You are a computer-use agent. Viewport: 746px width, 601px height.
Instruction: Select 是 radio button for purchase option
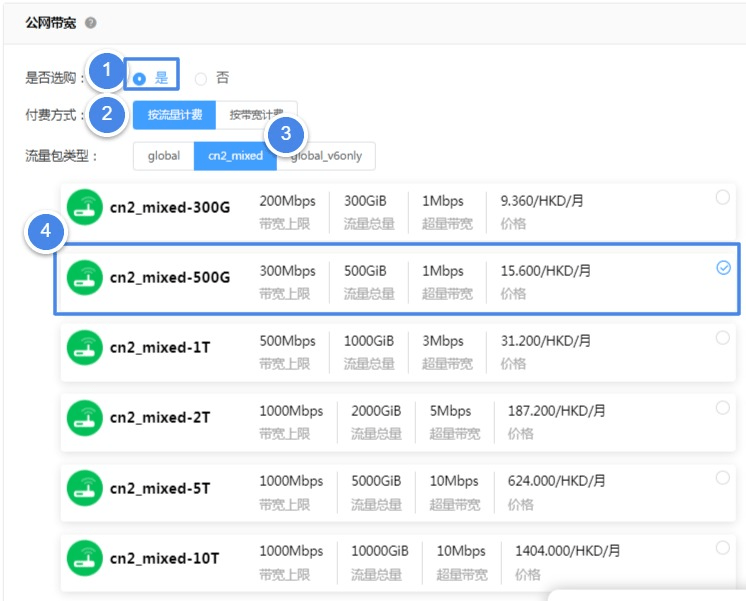140,78
